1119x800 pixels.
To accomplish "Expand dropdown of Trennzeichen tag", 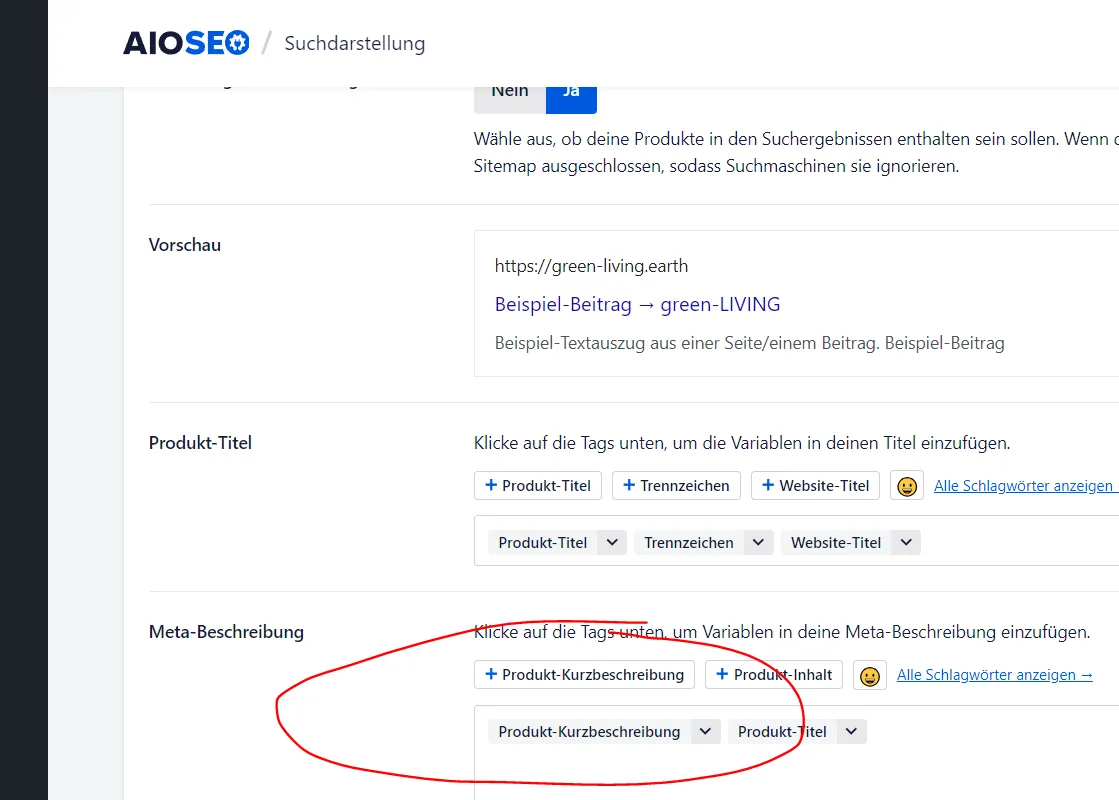I will (x=758, y=542).
